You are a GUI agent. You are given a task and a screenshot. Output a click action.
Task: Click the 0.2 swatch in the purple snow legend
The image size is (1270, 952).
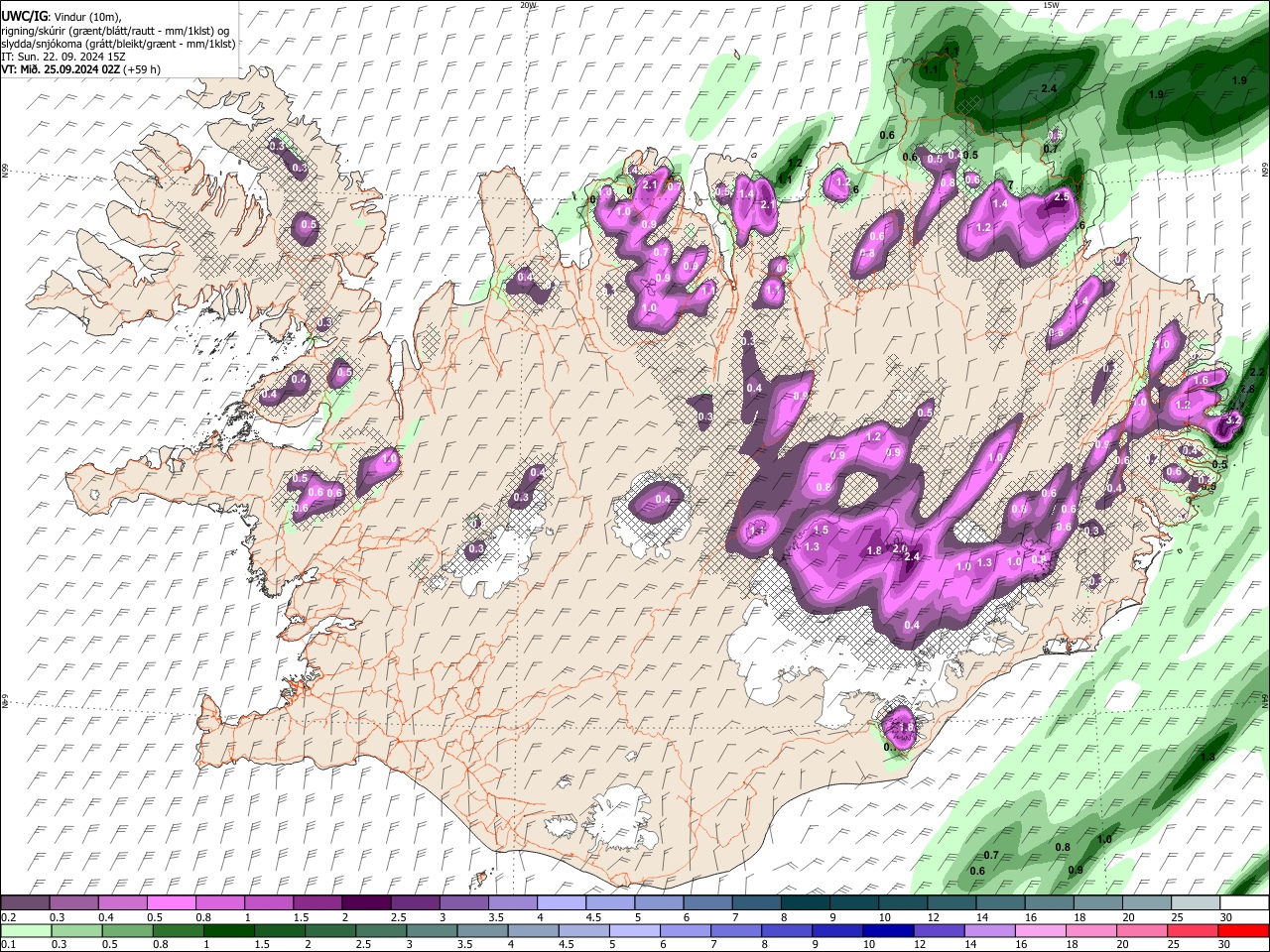click(25, 903)
